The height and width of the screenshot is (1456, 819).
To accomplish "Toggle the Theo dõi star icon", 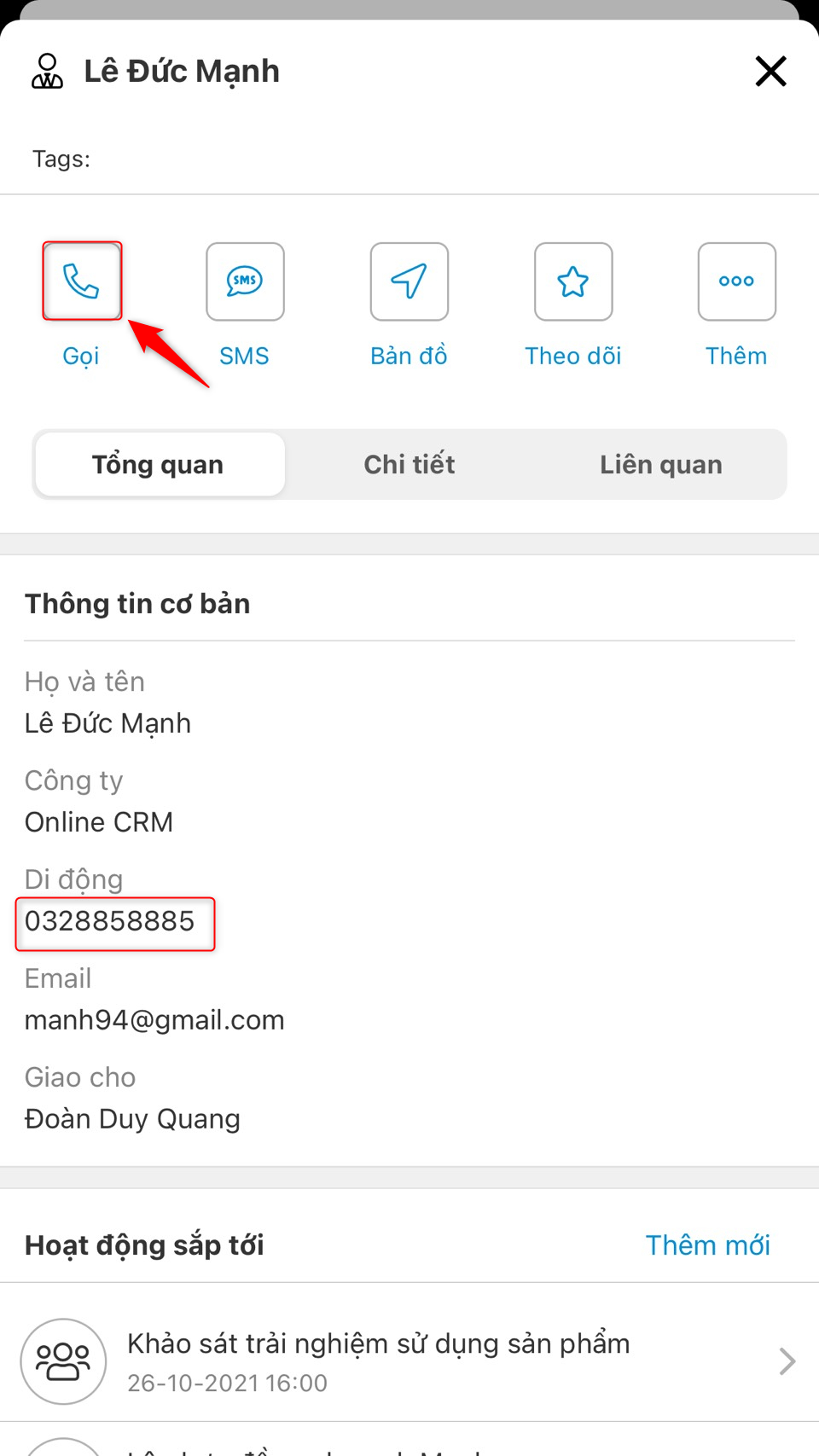I will pyautogui.click(x=573, y=281).
